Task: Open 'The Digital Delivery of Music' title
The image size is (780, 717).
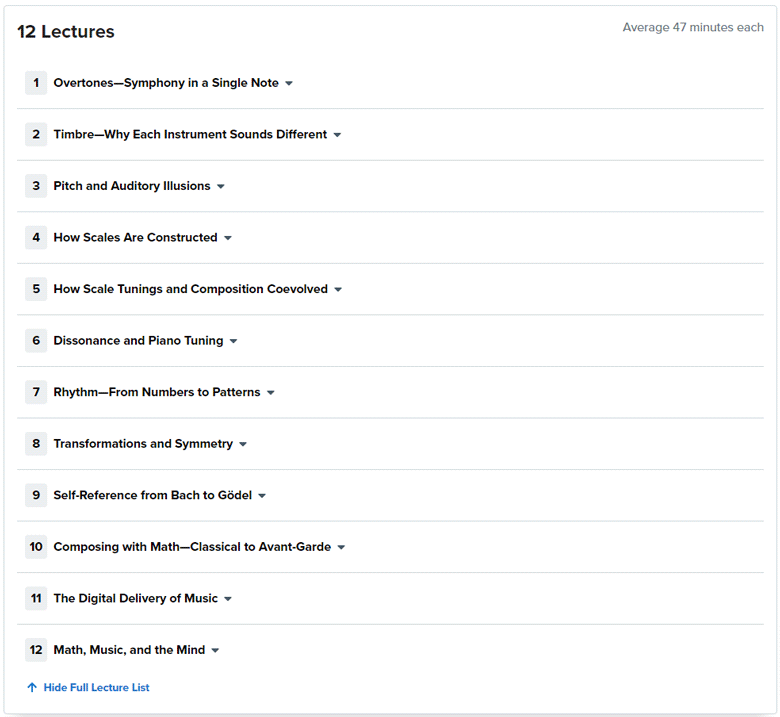Action: [136, 598]
